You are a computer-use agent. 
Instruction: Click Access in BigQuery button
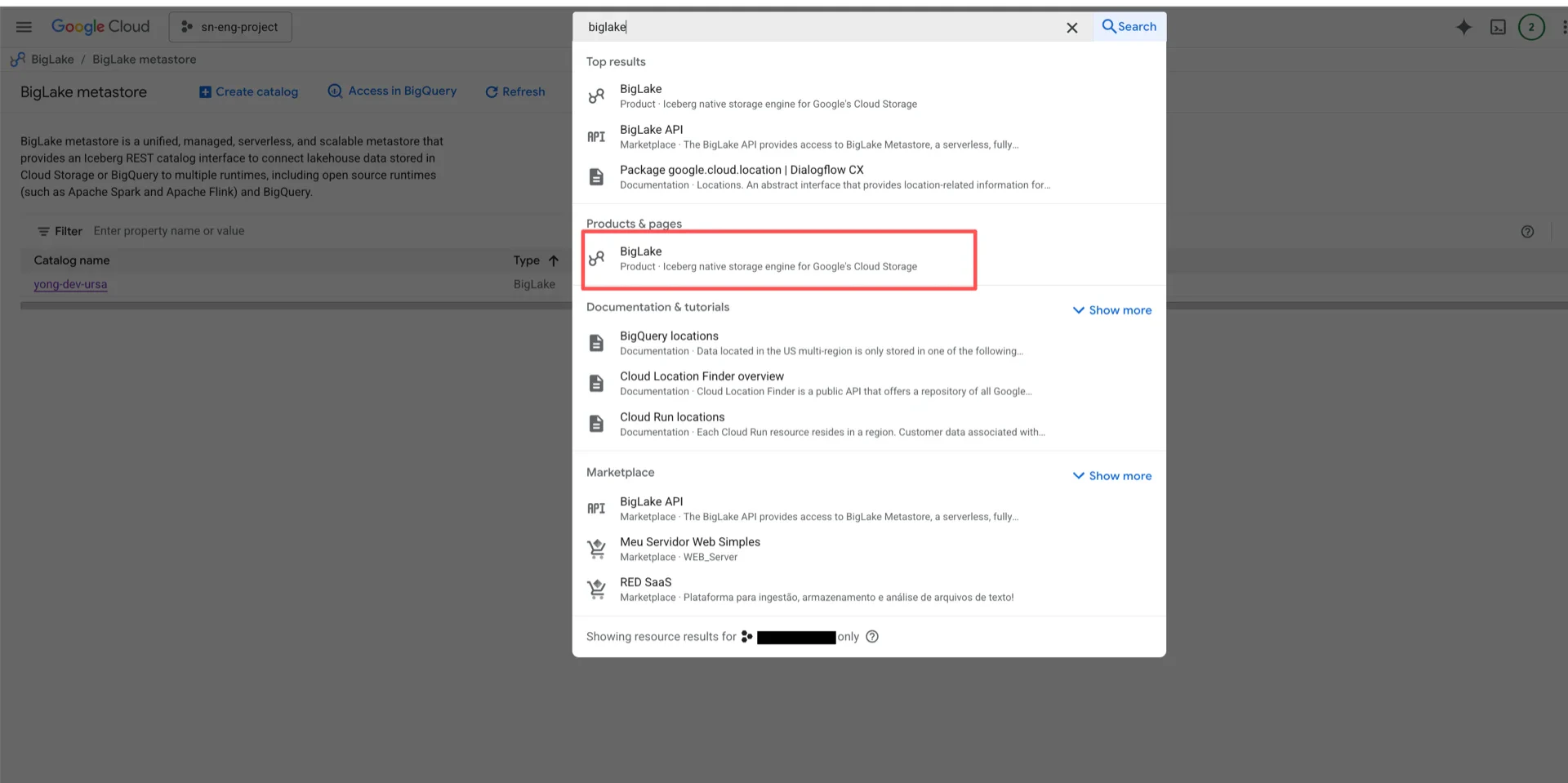point(392,91)
